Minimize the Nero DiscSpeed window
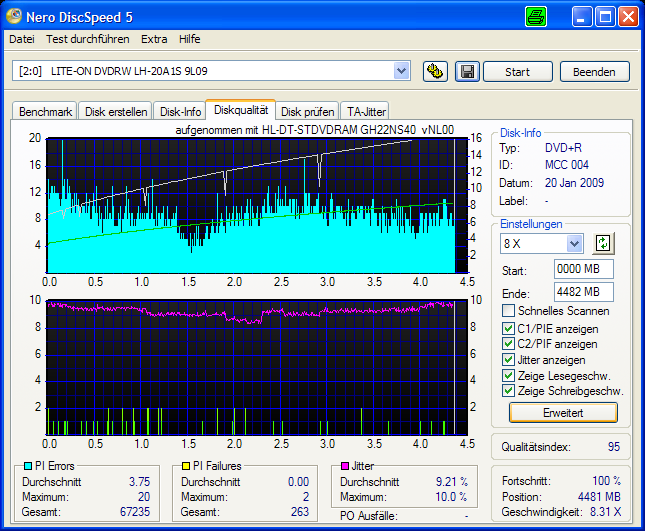 tap(581, 17)
